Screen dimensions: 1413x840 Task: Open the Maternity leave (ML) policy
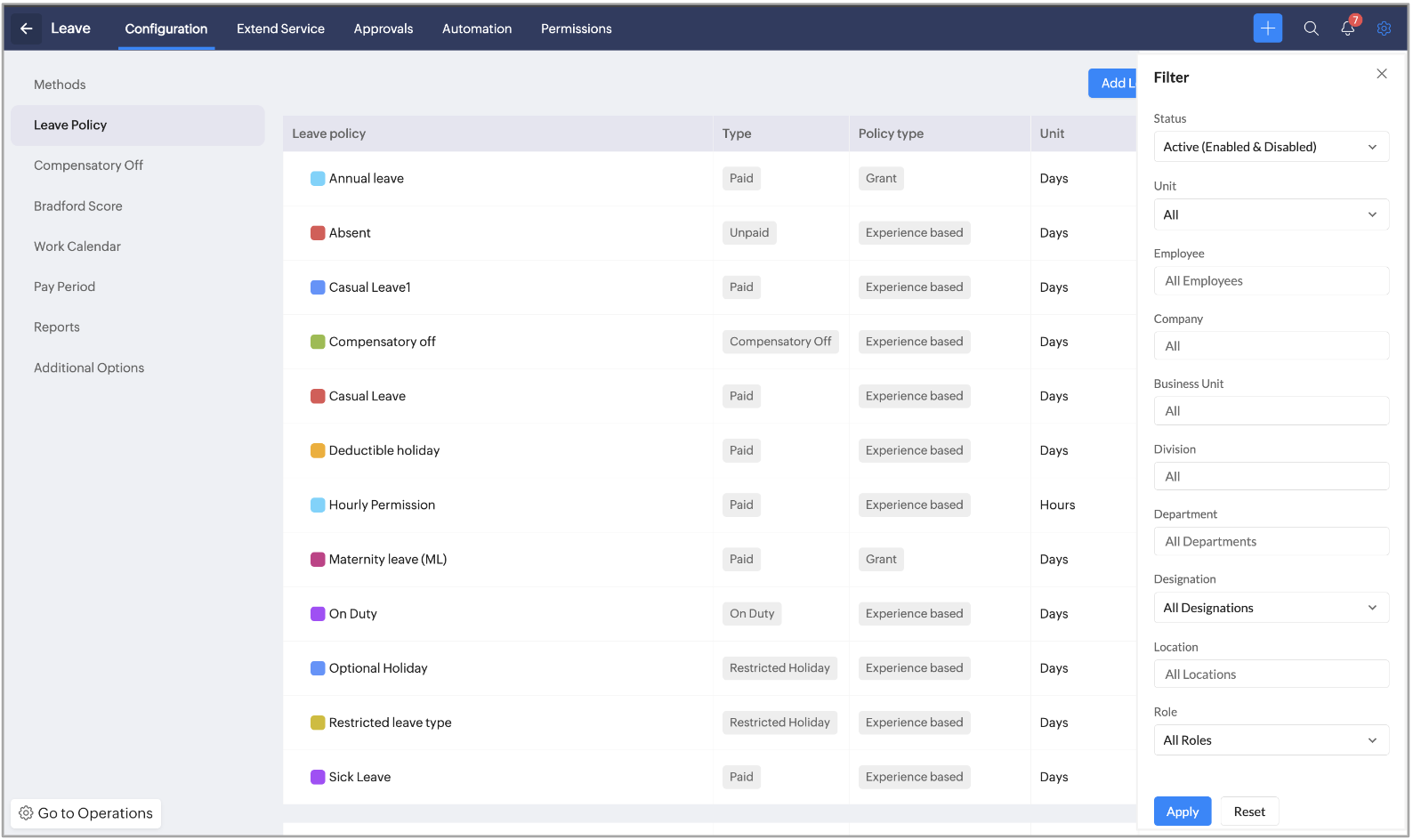tap(387, 560)
